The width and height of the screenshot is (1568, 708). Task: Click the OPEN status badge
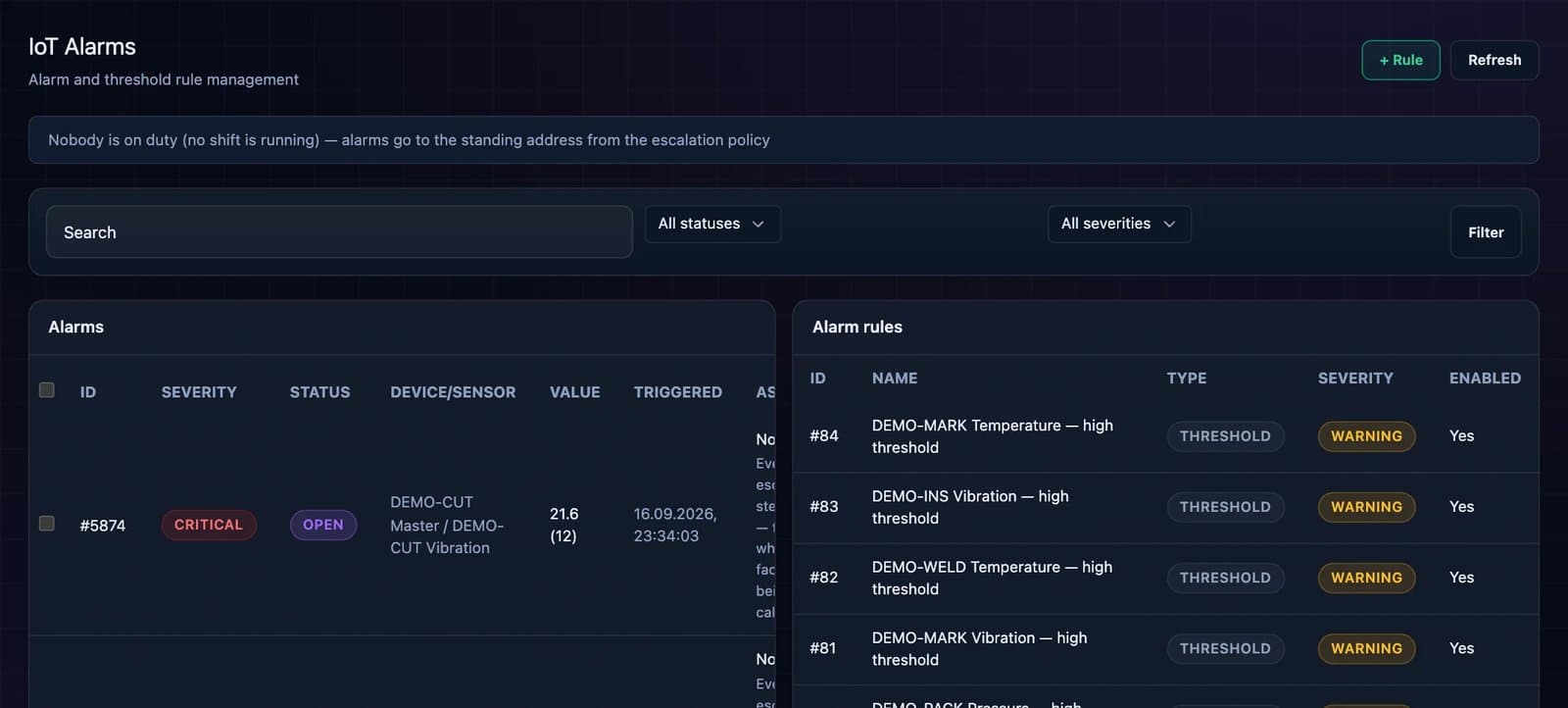323,525
